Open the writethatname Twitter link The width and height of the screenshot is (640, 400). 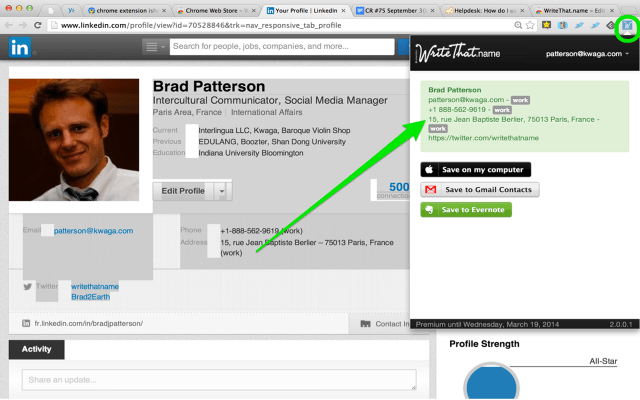(95, 287)
